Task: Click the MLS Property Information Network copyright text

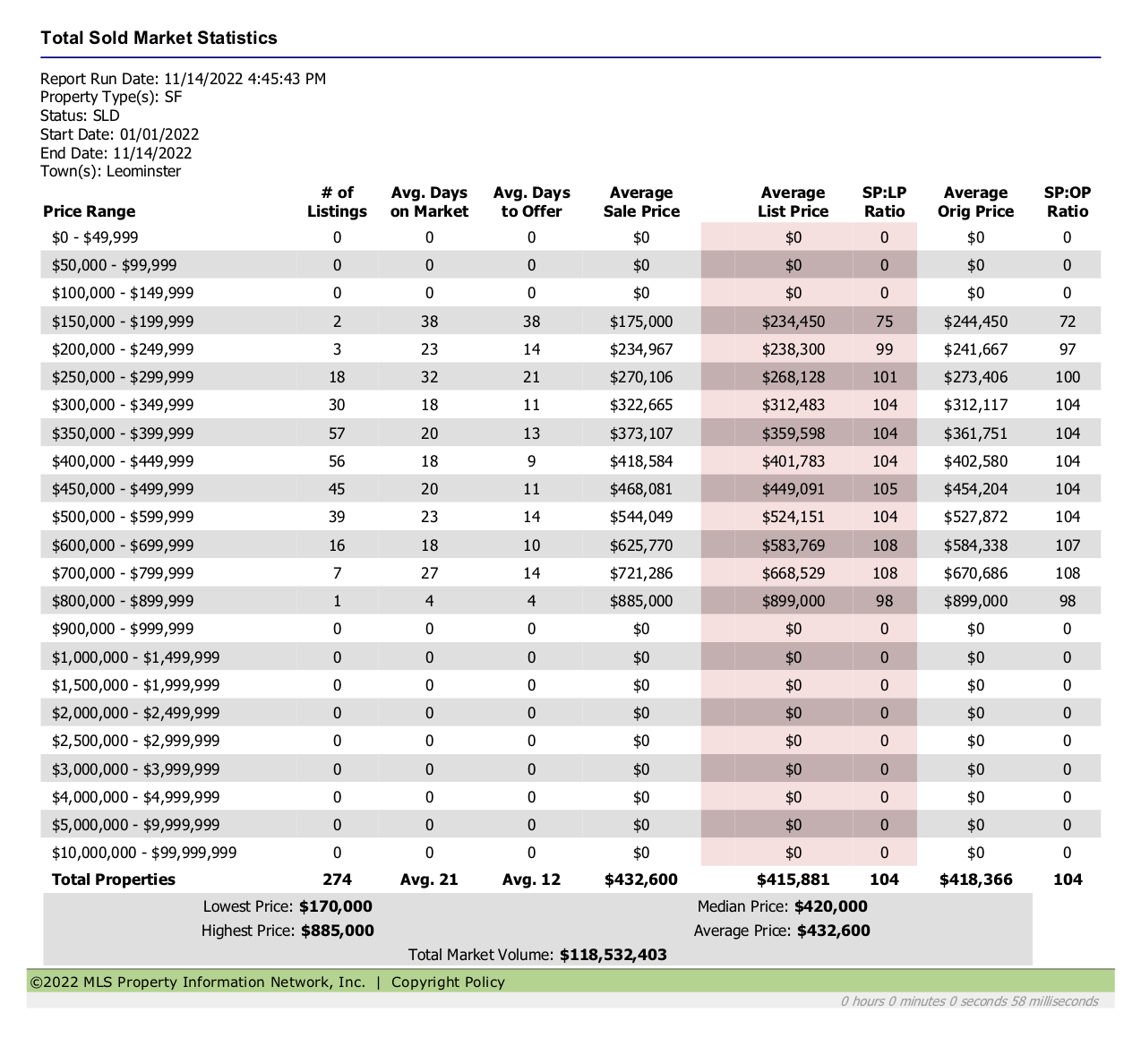Action: click(198, 982)
